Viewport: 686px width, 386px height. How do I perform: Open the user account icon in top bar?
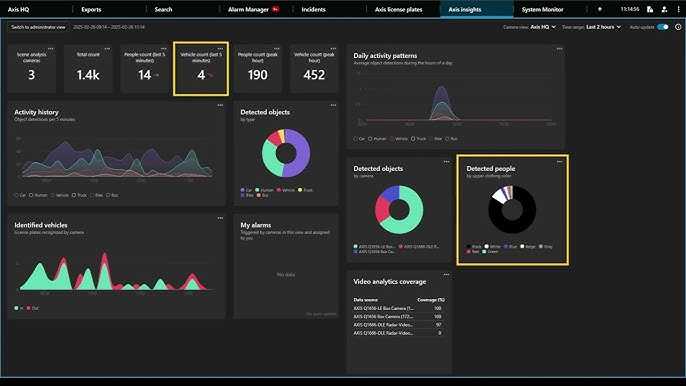pos(664,9)
